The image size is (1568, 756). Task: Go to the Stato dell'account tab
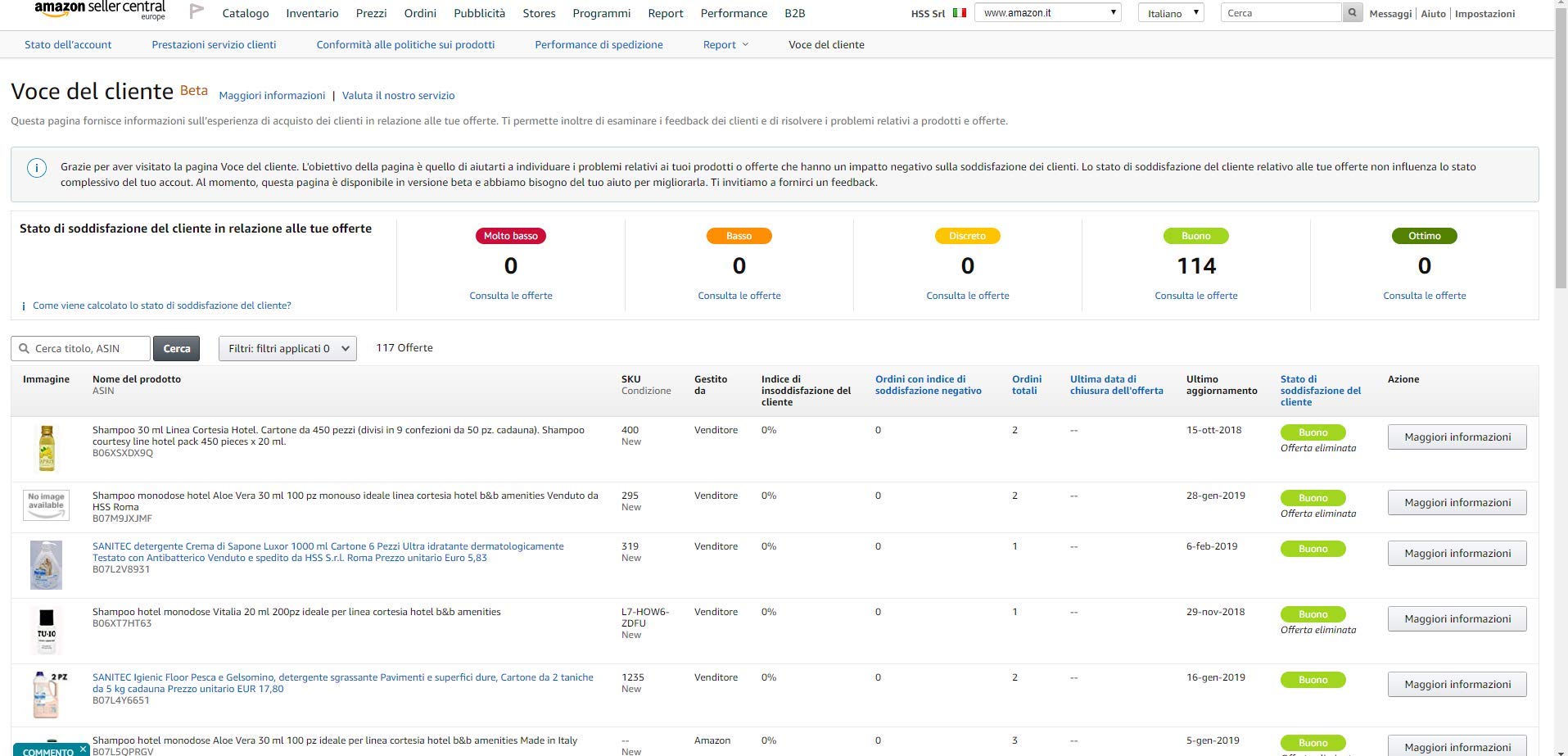68,44
